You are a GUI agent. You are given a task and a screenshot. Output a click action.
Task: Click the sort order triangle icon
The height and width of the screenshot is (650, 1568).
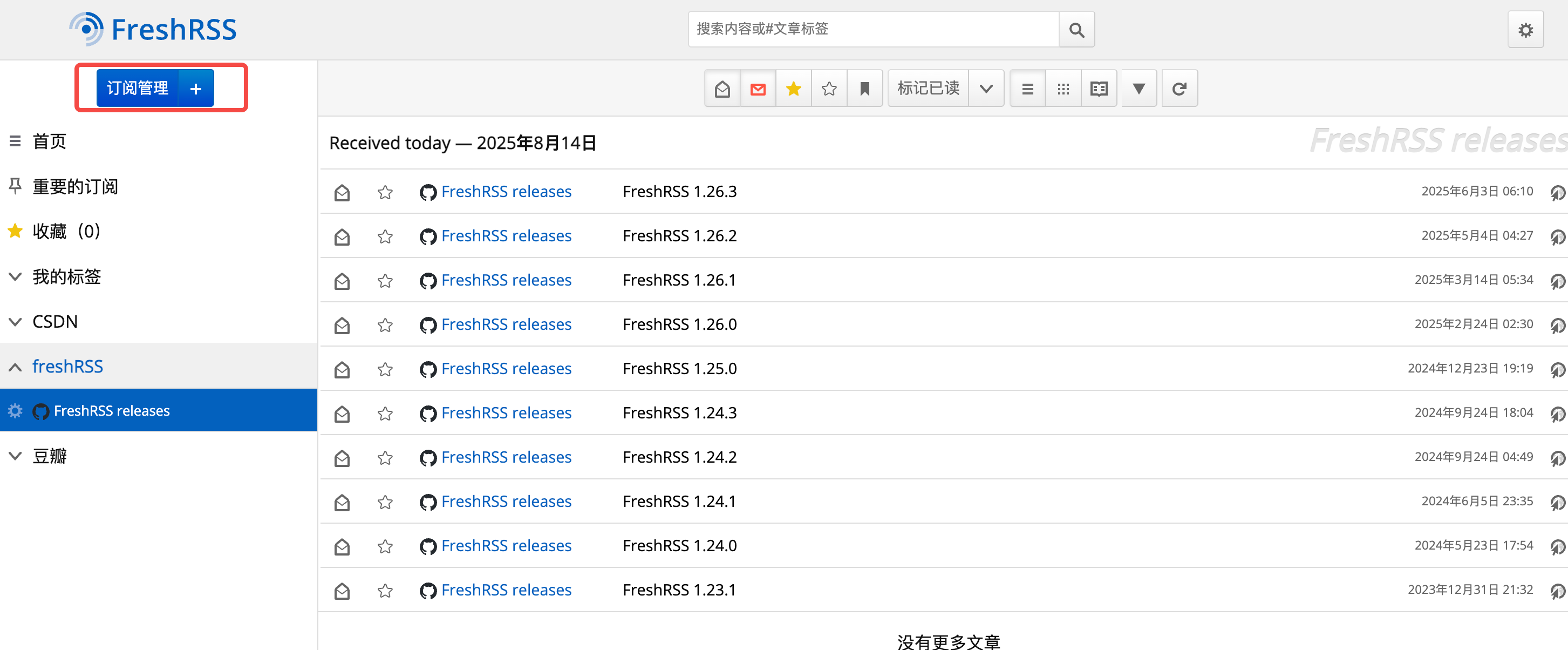click(1139, 89)
